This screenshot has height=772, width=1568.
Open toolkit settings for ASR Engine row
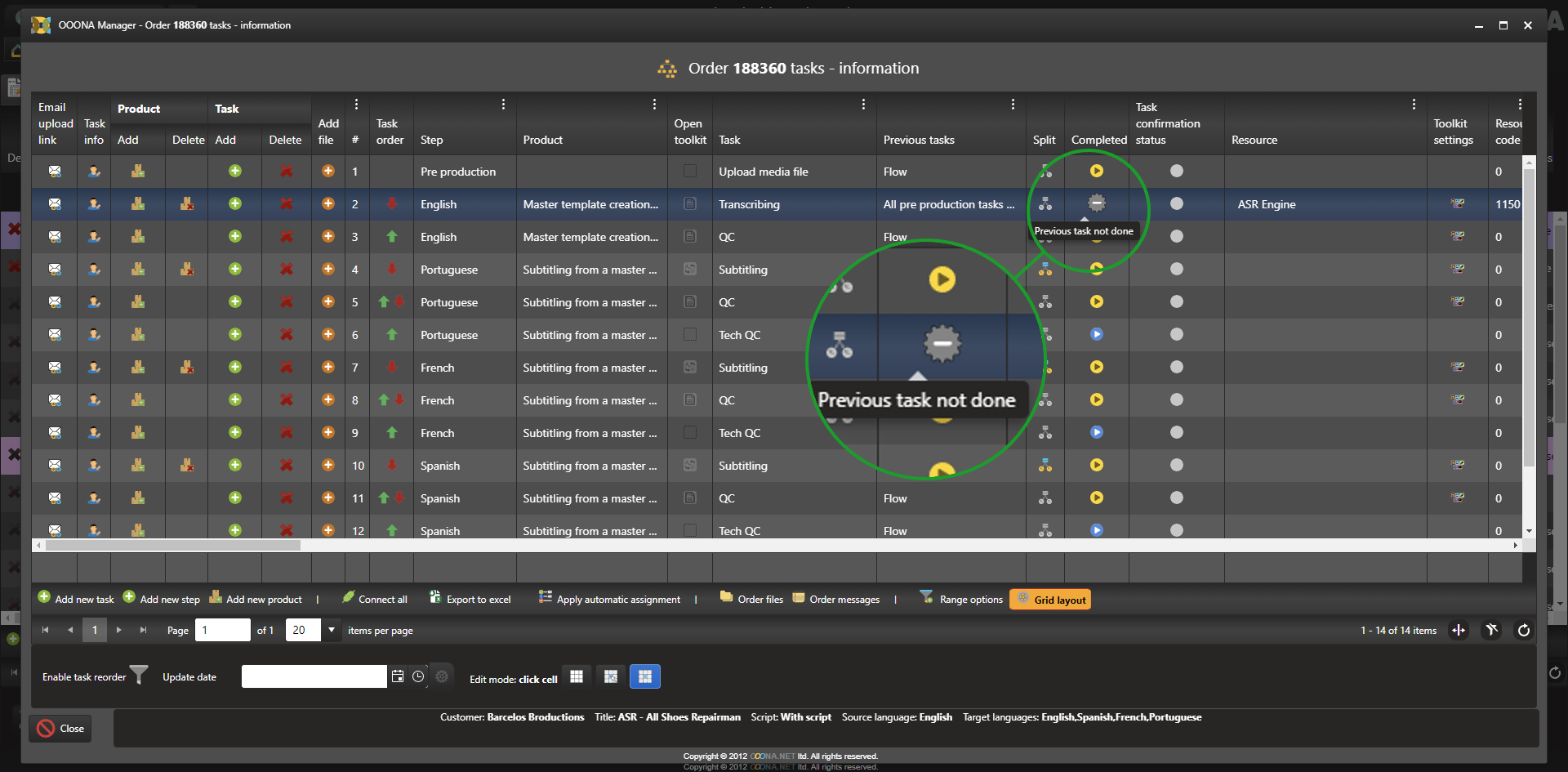pyautogui.click(x=1457, y=204)
